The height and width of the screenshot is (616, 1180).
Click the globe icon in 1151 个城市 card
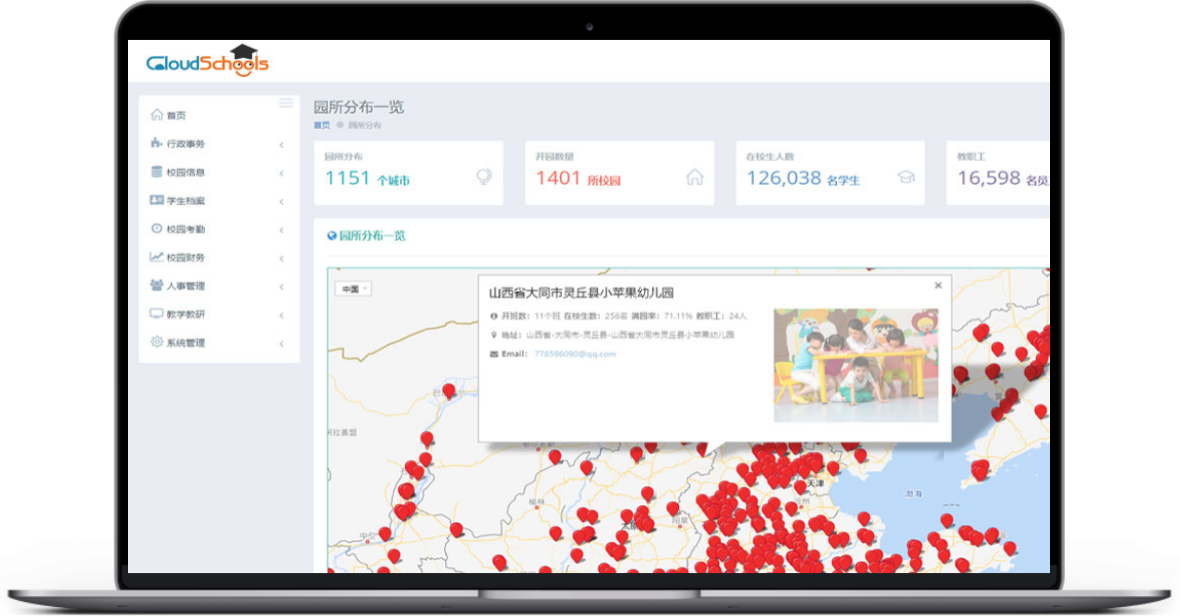point(484,177)
